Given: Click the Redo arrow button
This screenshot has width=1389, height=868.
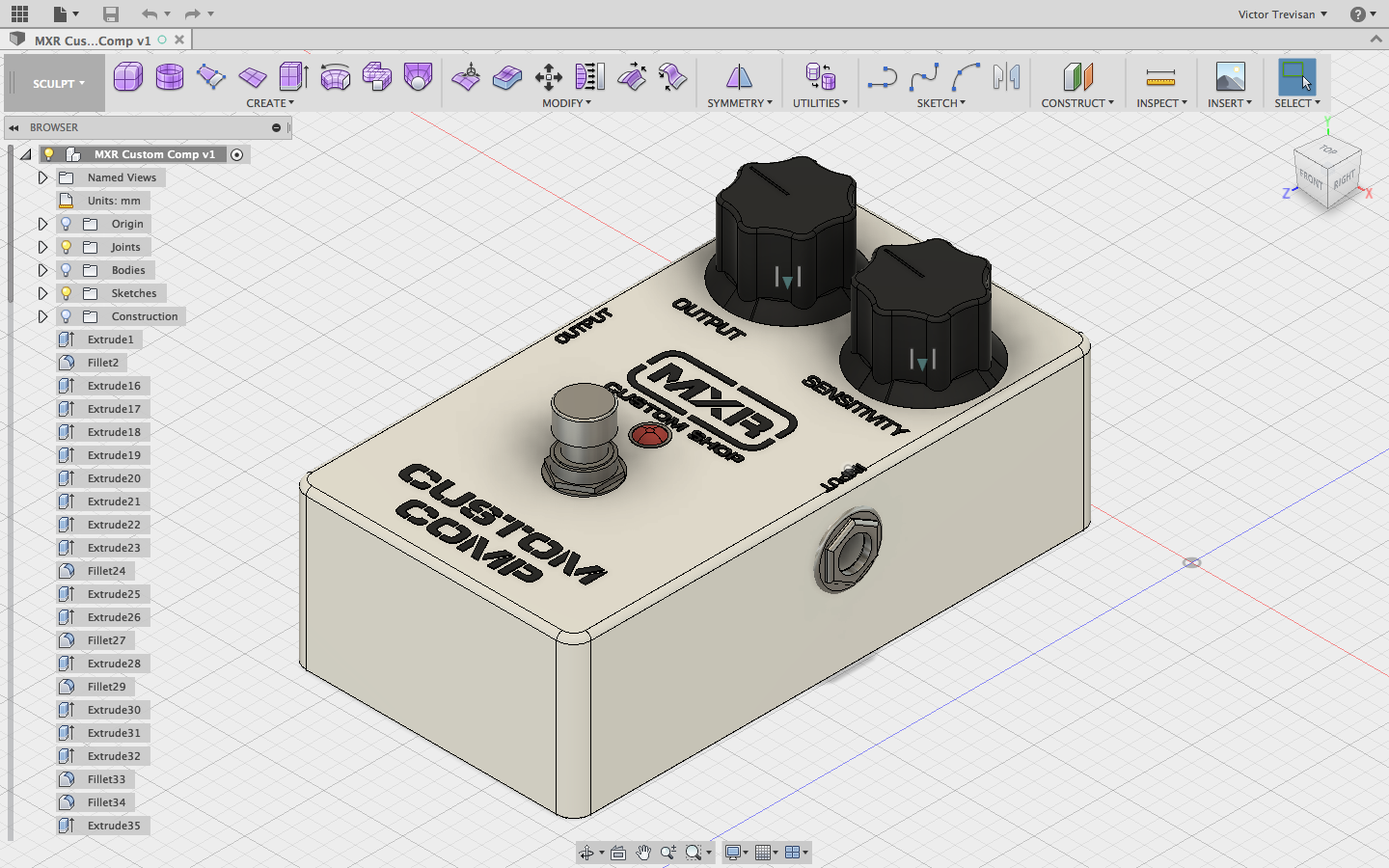Looking at the screenshot, I should pos(192,14).
